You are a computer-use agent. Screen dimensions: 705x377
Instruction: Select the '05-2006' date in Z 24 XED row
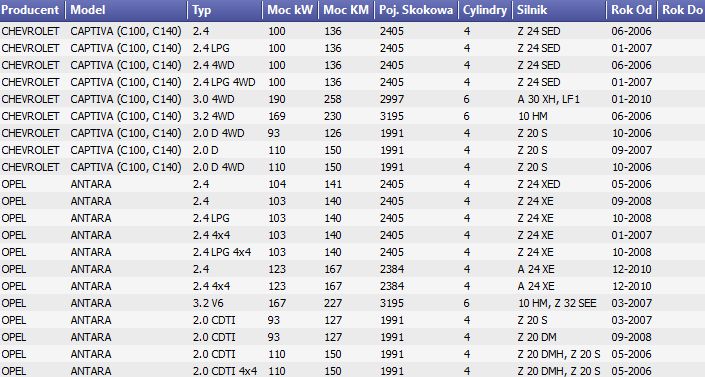point(631,184)
